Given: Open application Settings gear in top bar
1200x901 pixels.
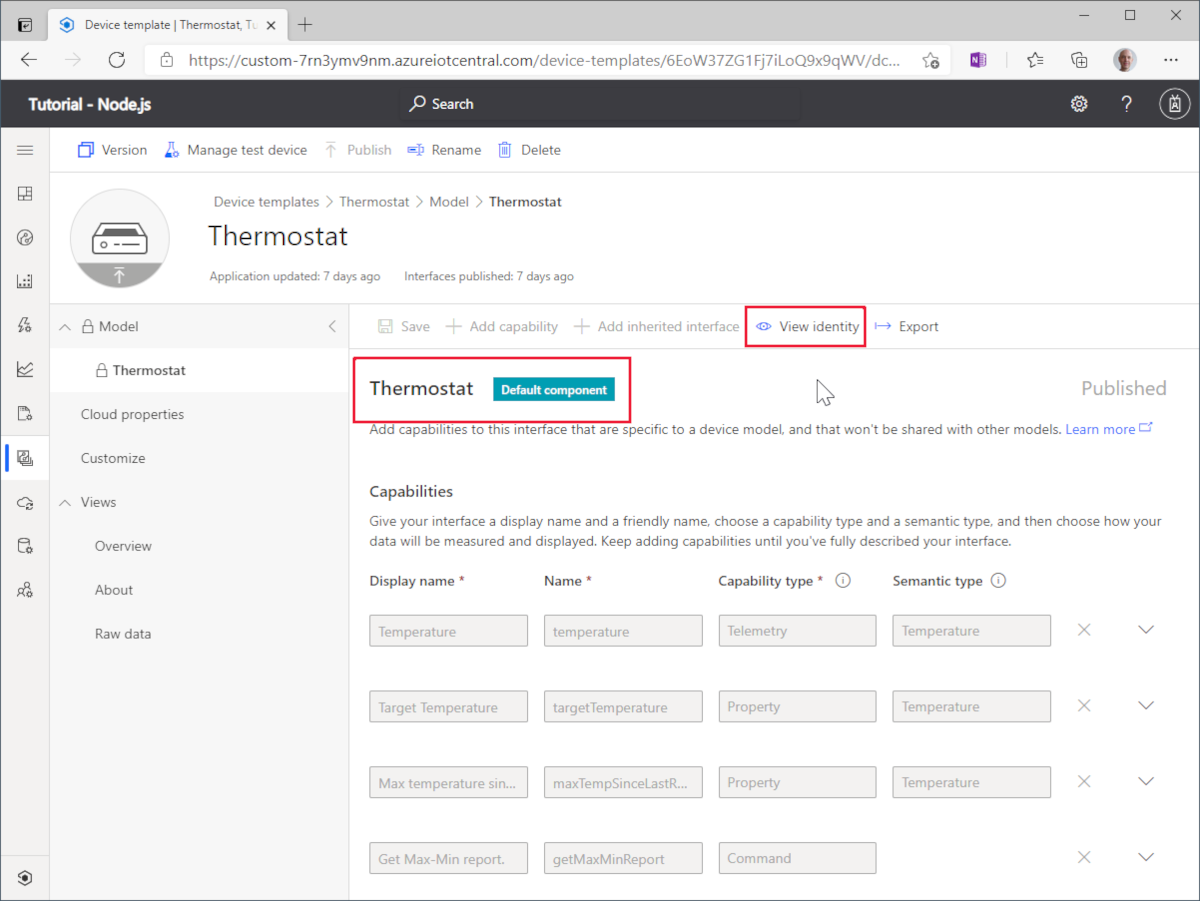Looking at the screenshot, I should click(1079, 103).
